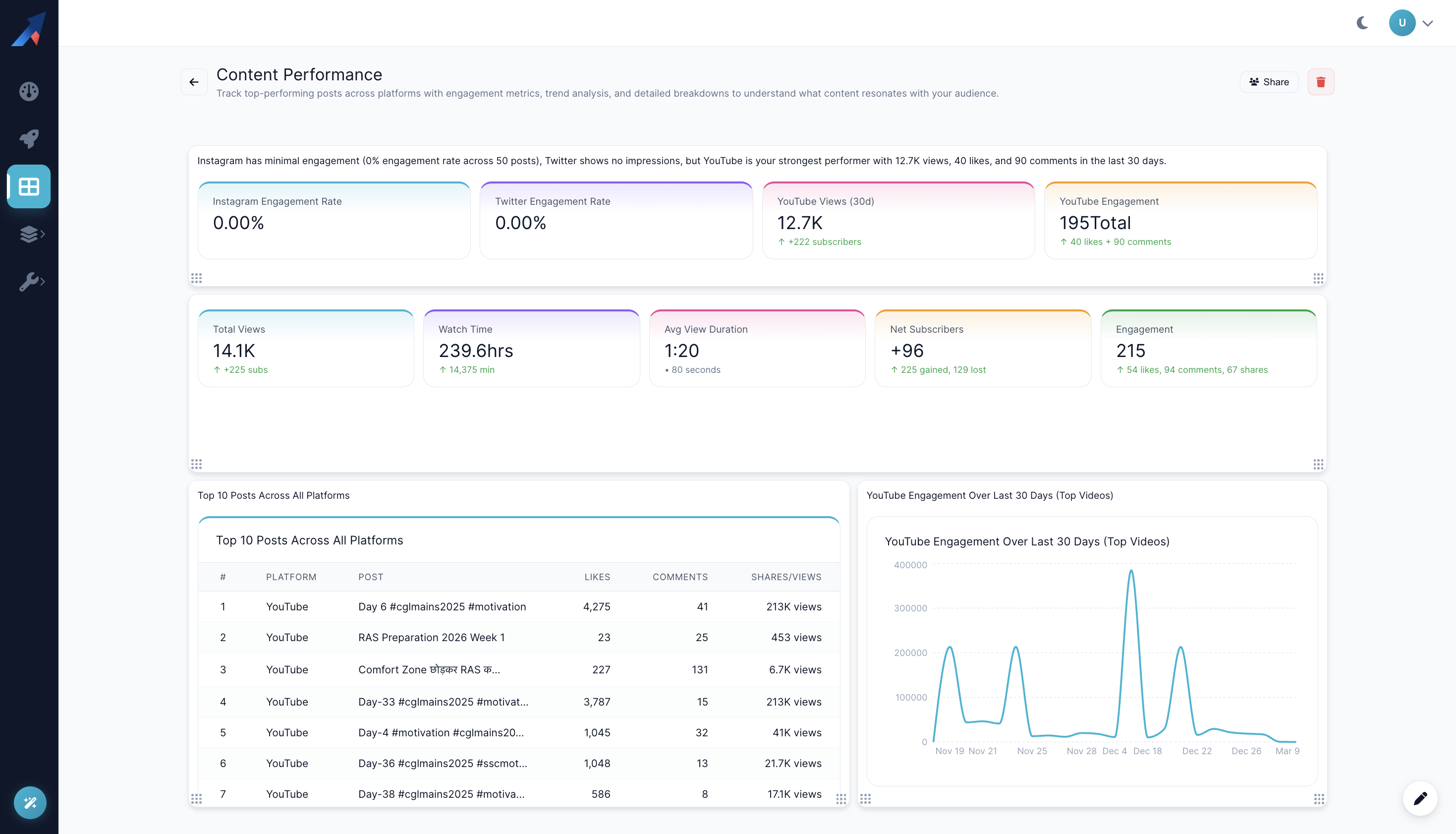This screenshot has height=834, width=1456.
Task: Select the Top 10 Posts table header
Action: (309, 539)
